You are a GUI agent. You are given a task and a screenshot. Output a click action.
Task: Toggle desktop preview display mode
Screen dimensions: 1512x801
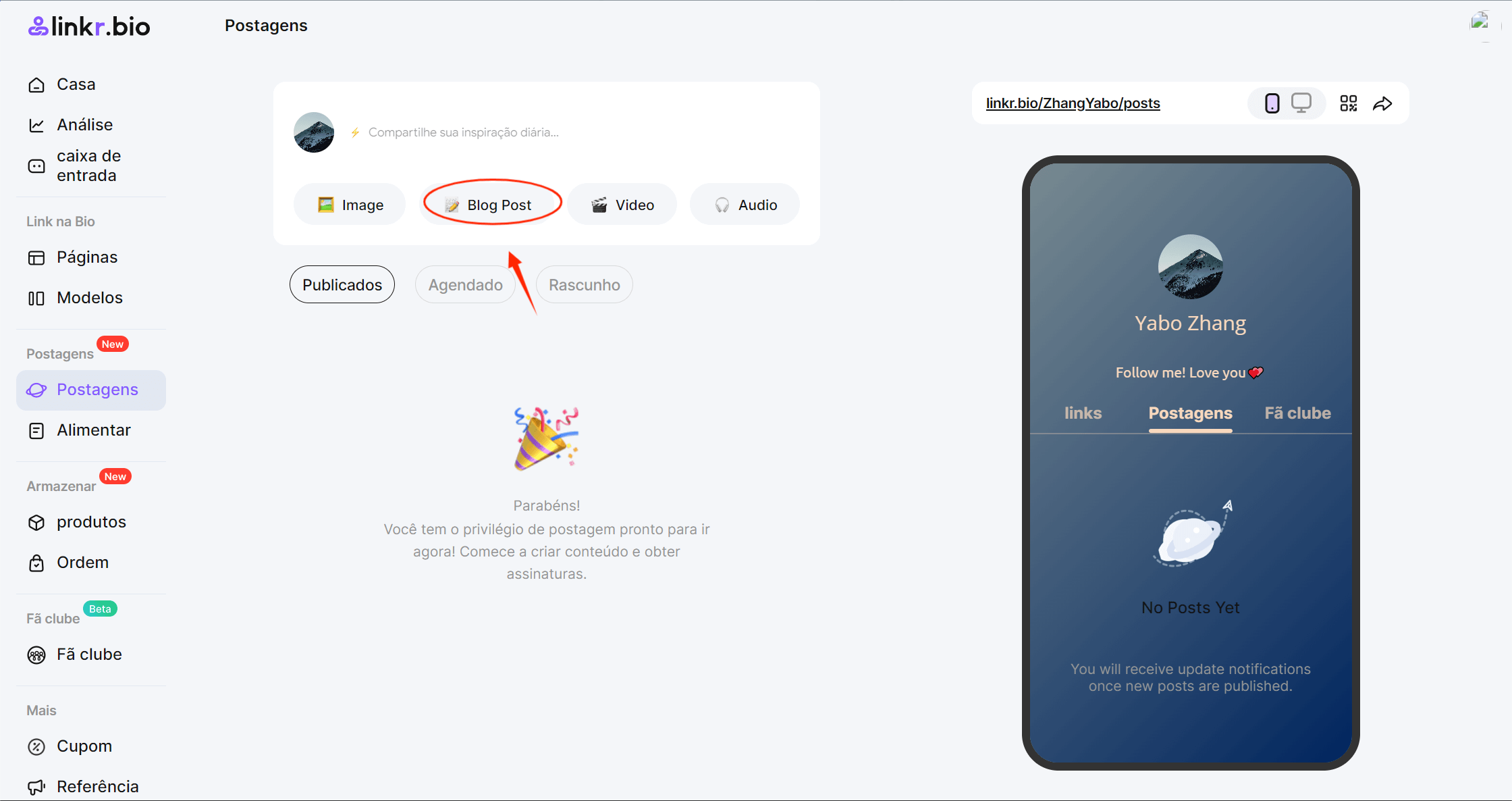tap(1301, 103)
